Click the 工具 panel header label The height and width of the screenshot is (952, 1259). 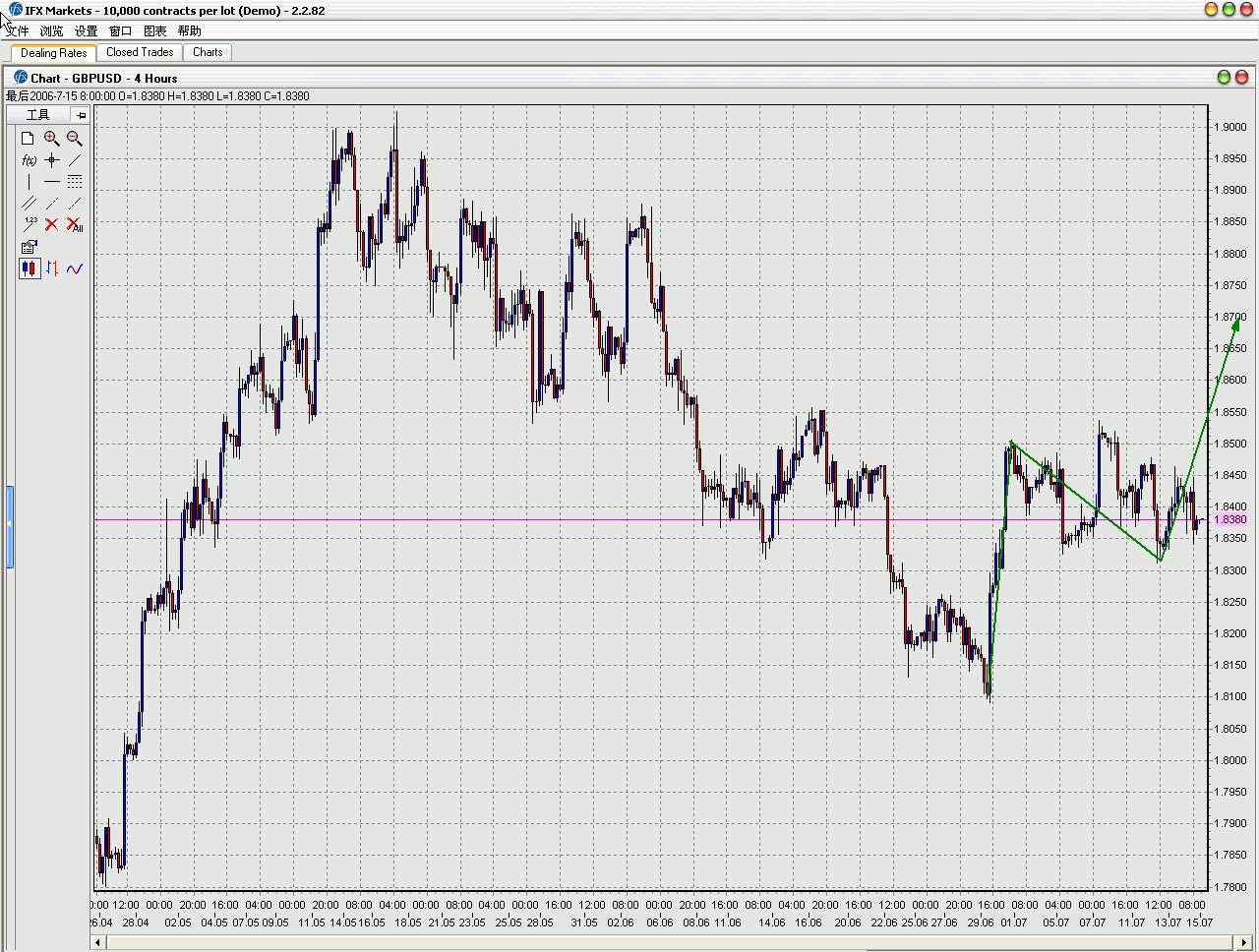coord(37,115)
